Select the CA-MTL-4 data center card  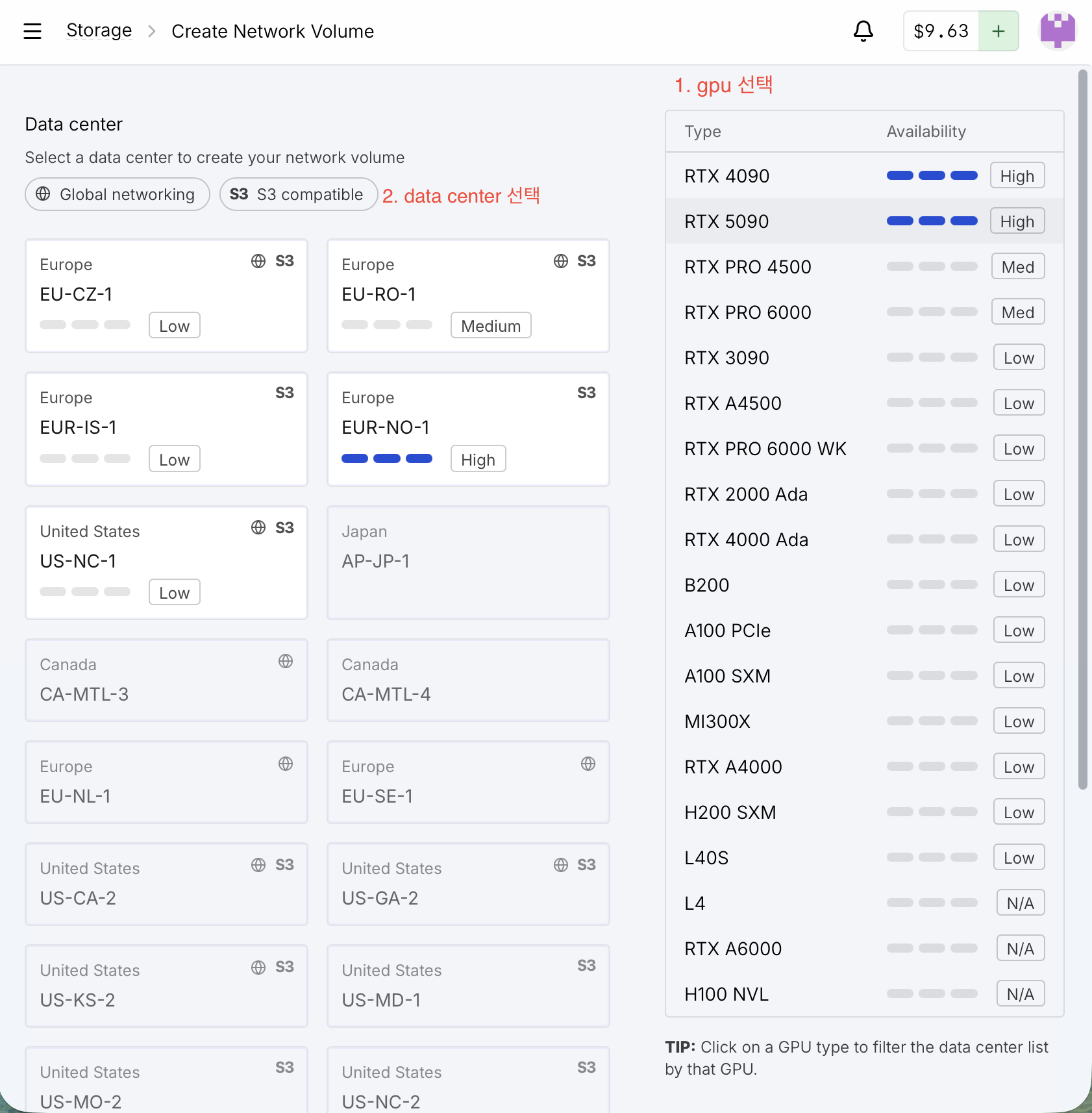click(468, 680)
